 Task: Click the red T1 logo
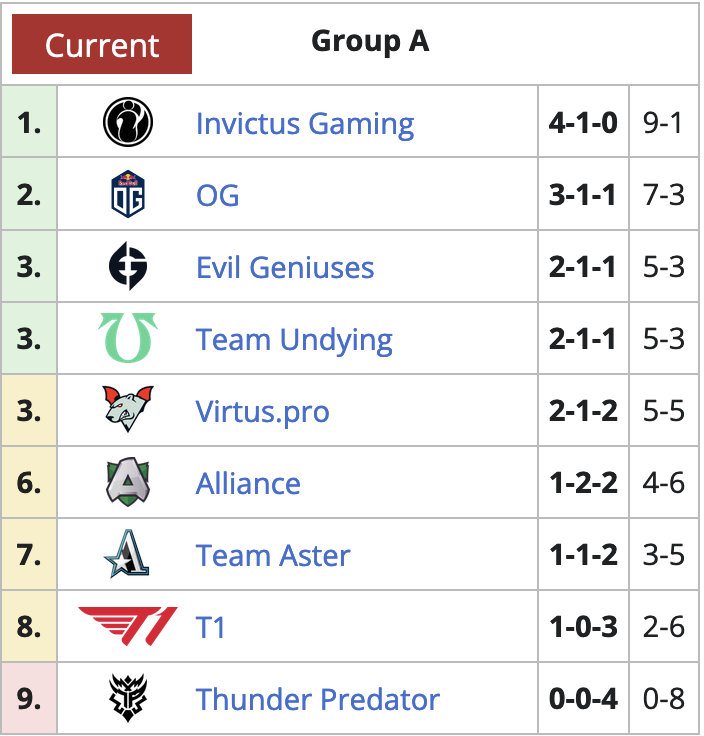tap(128, 626)
